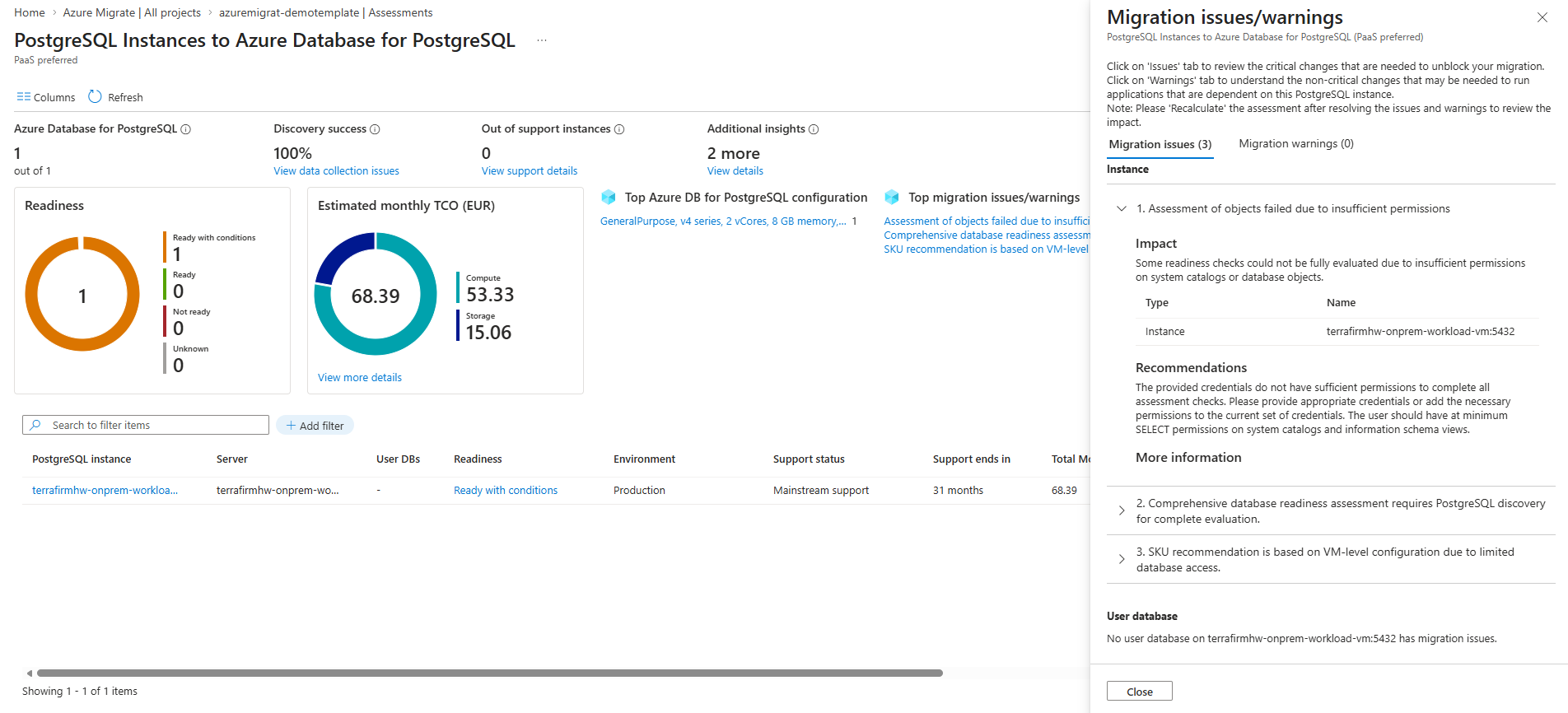Image resolution: width=1568 pixels, height=713 pixels.
Task: Sort by Readiness column header
Action: pyautogui.click(x=478, y=459)
